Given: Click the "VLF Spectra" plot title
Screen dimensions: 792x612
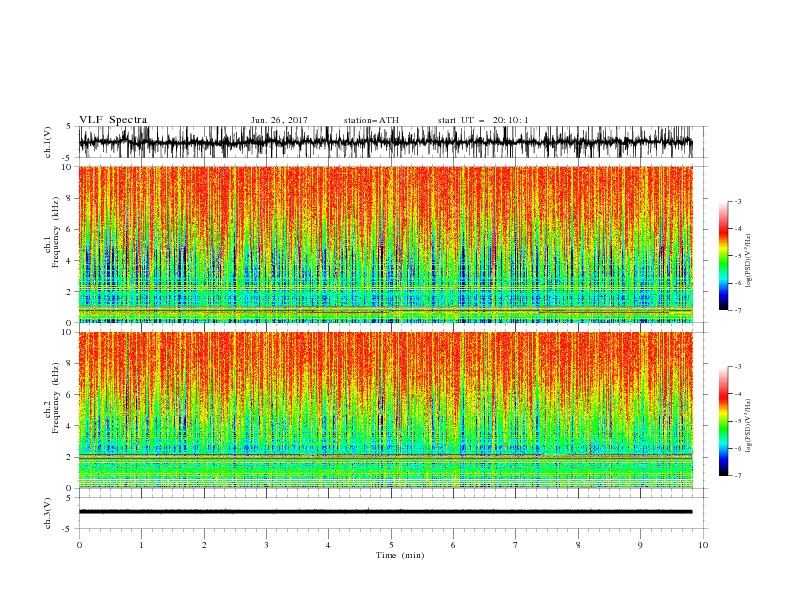Looking at the screenshot, I should [113, 120].
